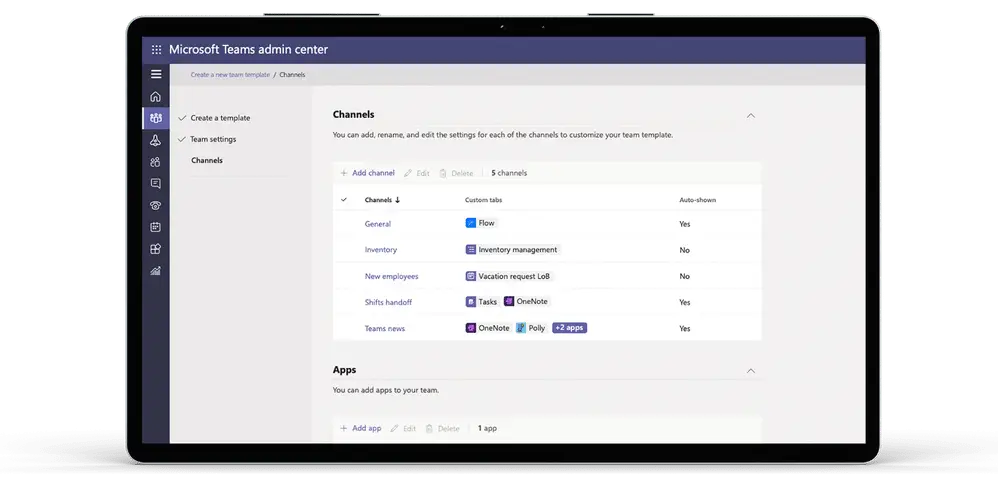998x486 pixels.
Task: Click Edit in the apps toolbar
Action: point(403,428)
